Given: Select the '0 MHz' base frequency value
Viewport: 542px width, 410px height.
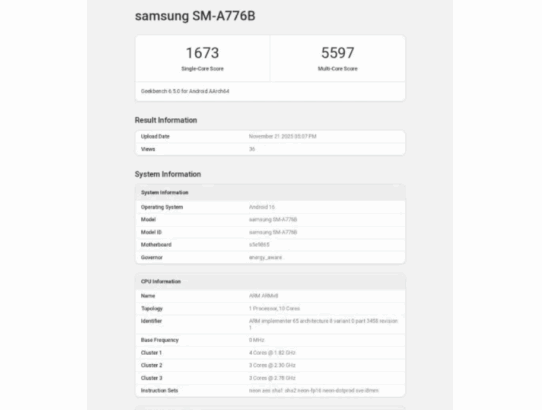Looking at the screenshot, I should (256, 340).
